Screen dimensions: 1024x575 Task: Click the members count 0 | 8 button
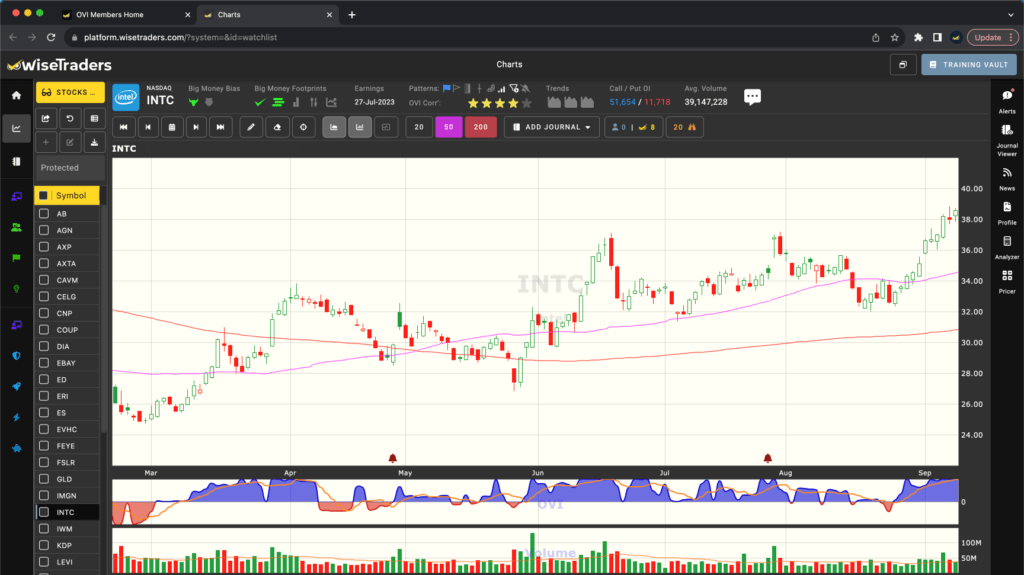(x=633, y=127)
